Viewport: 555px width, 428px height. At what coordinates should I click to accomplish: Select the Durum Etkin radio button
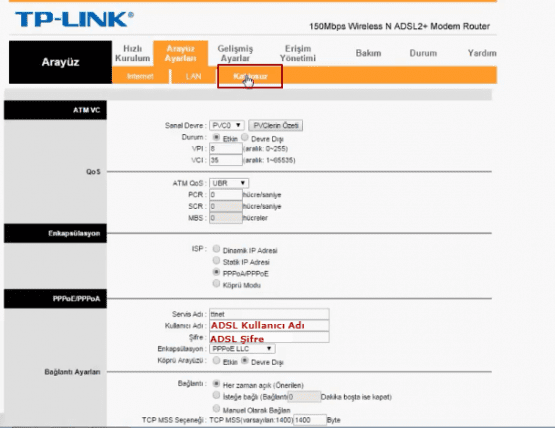pos(216,137)
